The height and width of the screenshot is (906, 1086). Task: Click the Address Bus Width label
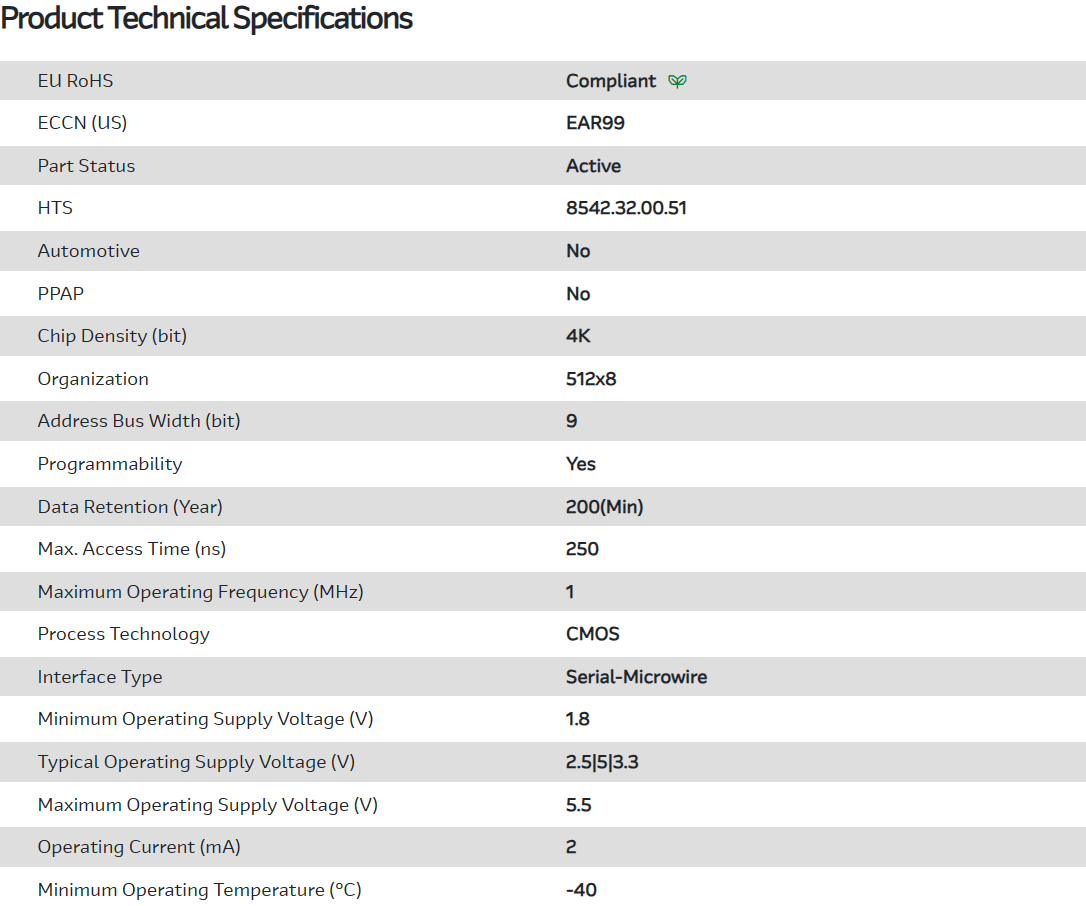[x=139, y=421]
